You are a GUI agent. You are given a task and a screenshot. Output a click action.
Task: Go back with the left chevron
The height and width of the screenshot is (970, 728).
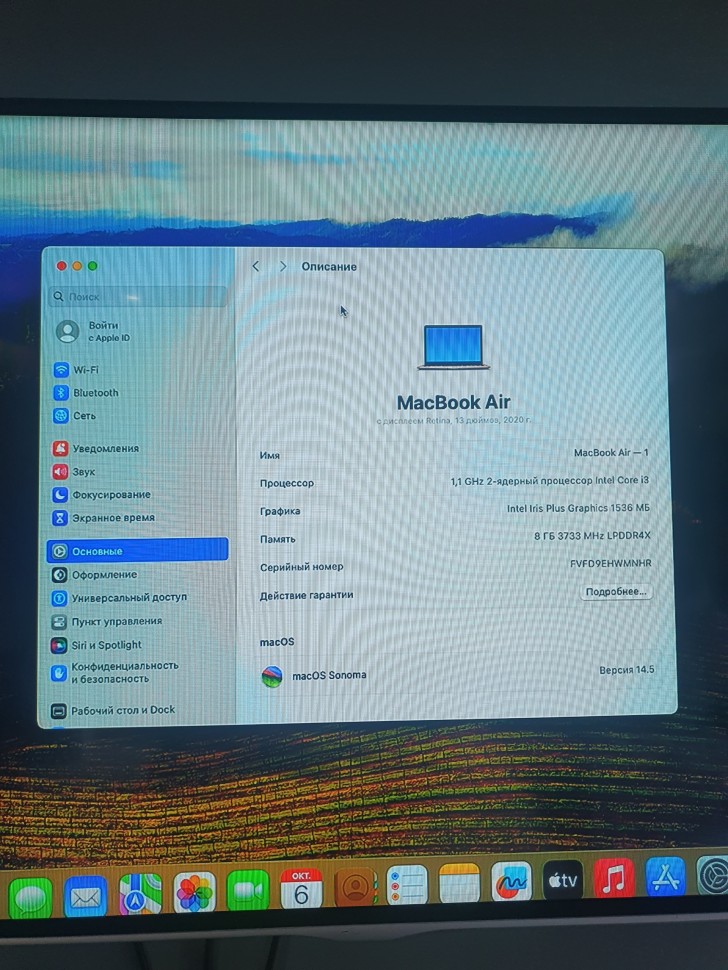[255, 266]
